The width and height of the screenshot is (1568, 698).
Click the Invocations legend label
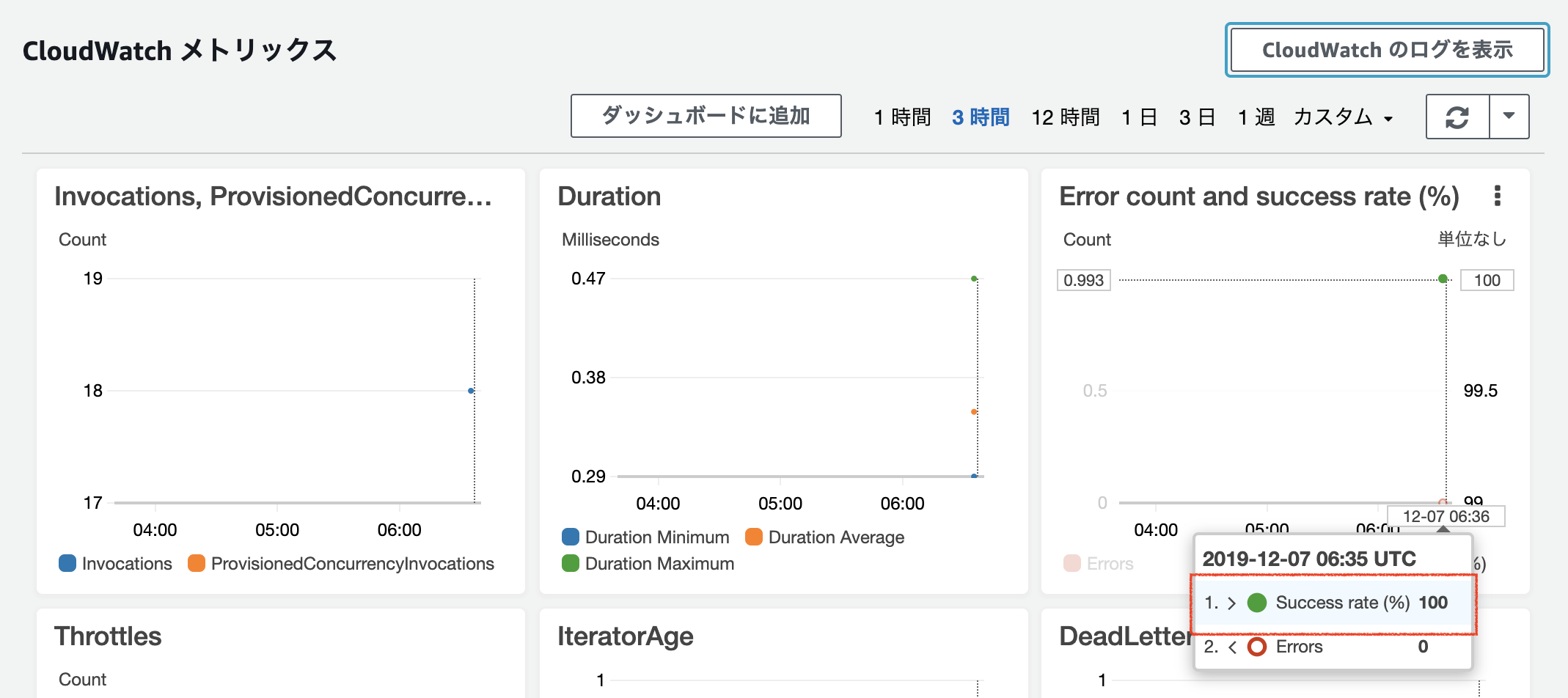(127, 564)
